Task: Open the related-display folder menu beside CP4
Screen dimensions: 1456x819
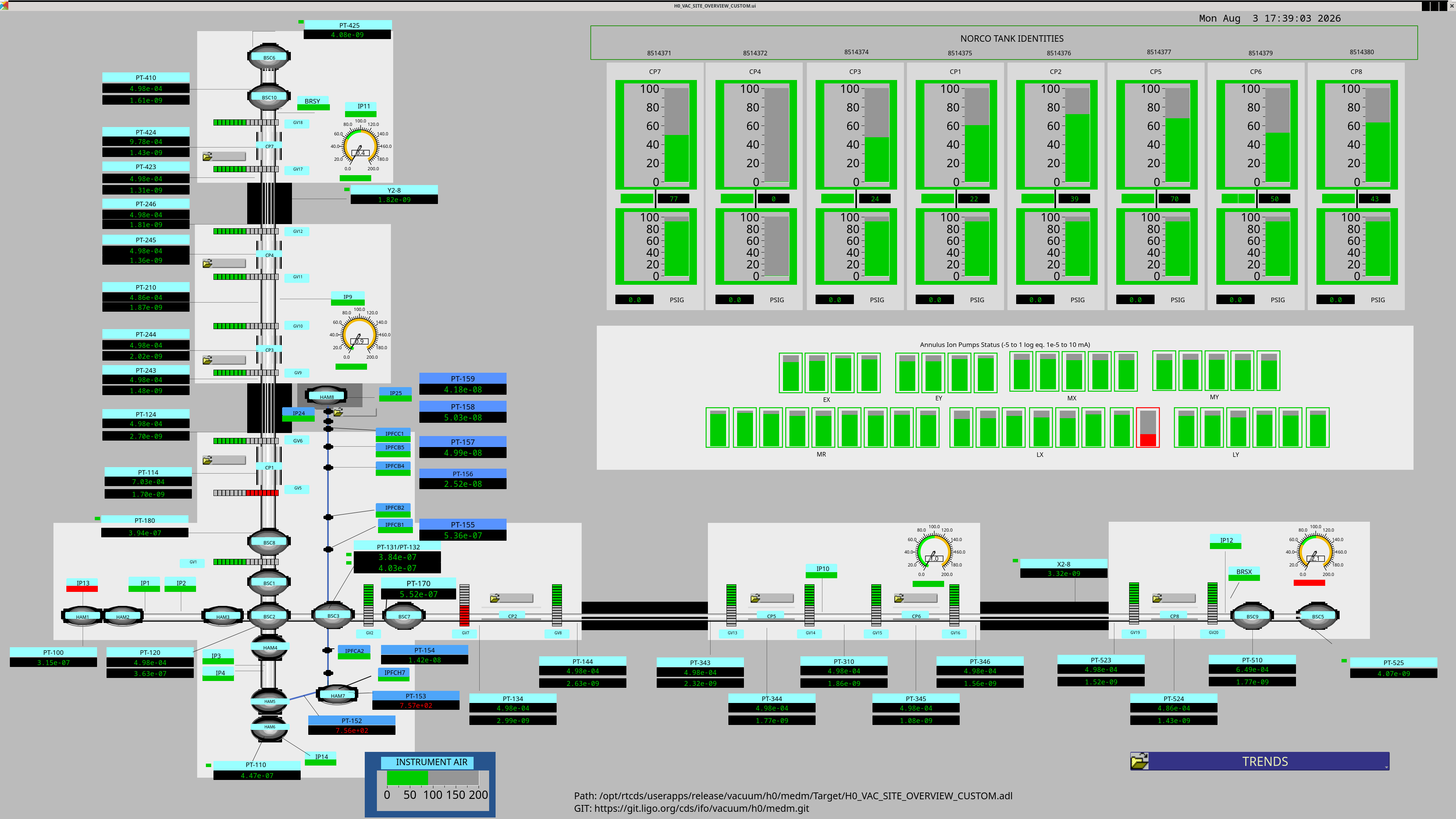Action: [224, 264]
